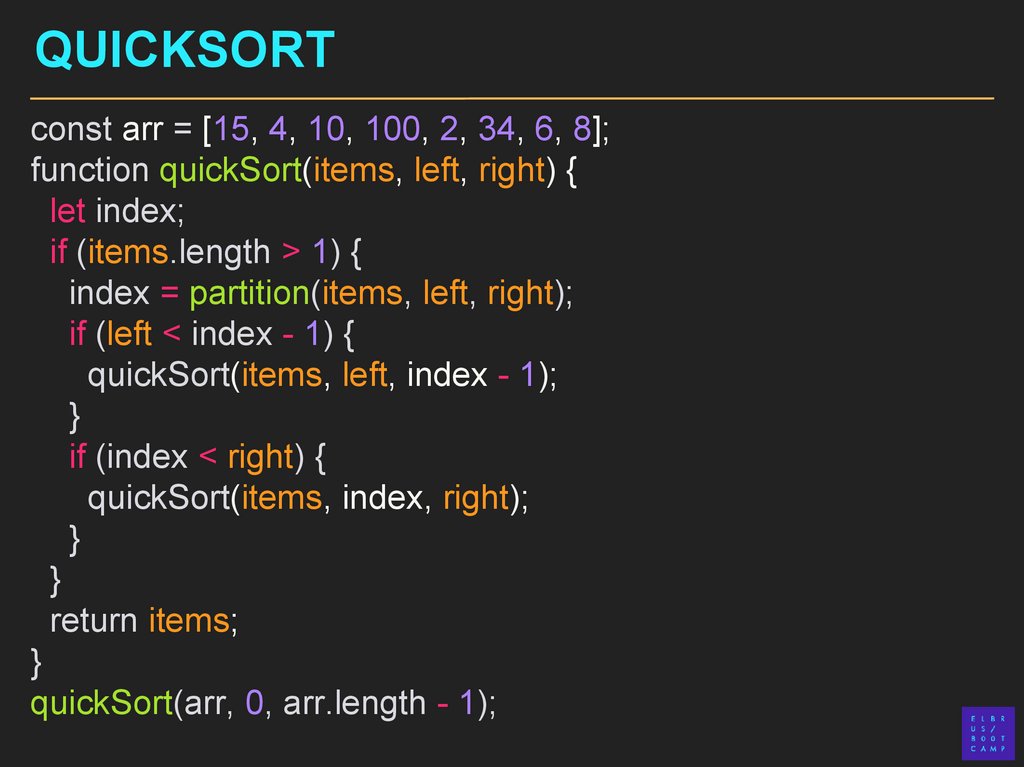Click the number 0 in the final call
The height and width of the screenshot is (767, 1024).
254,703
